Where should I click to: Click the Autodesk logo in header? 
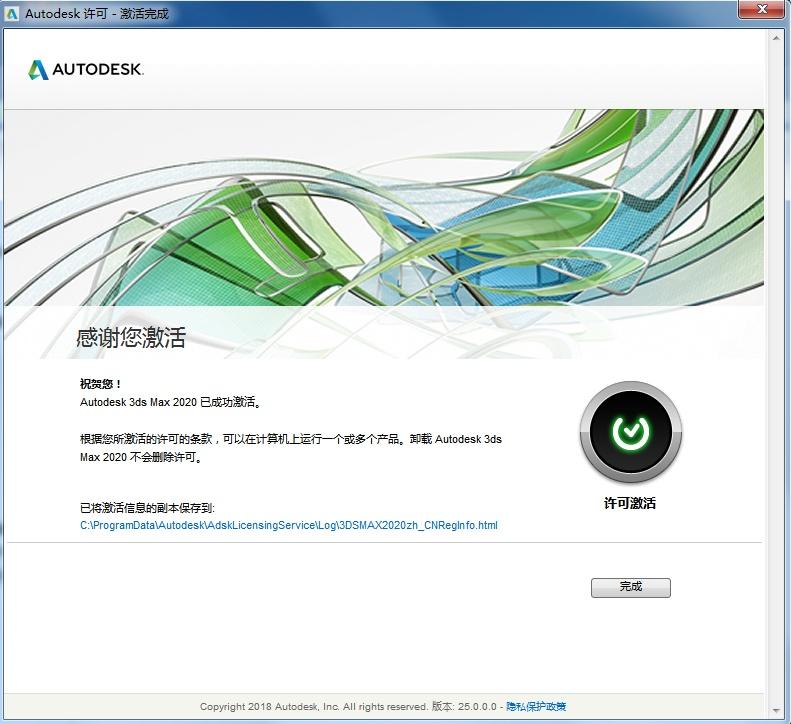click(86, 70)
